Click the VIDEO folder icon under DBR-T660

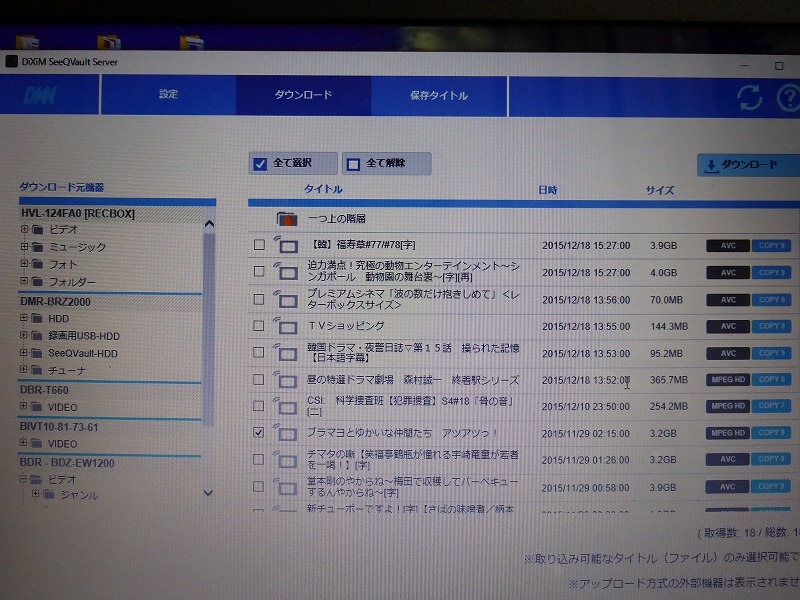(x=37, y=407)
